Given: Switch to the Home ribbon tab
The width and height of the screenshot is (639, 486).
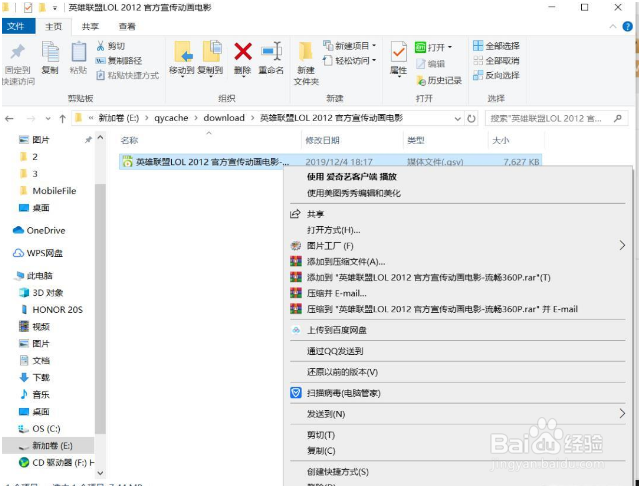Looking at the screenshot, I should [x=53, y=26].
